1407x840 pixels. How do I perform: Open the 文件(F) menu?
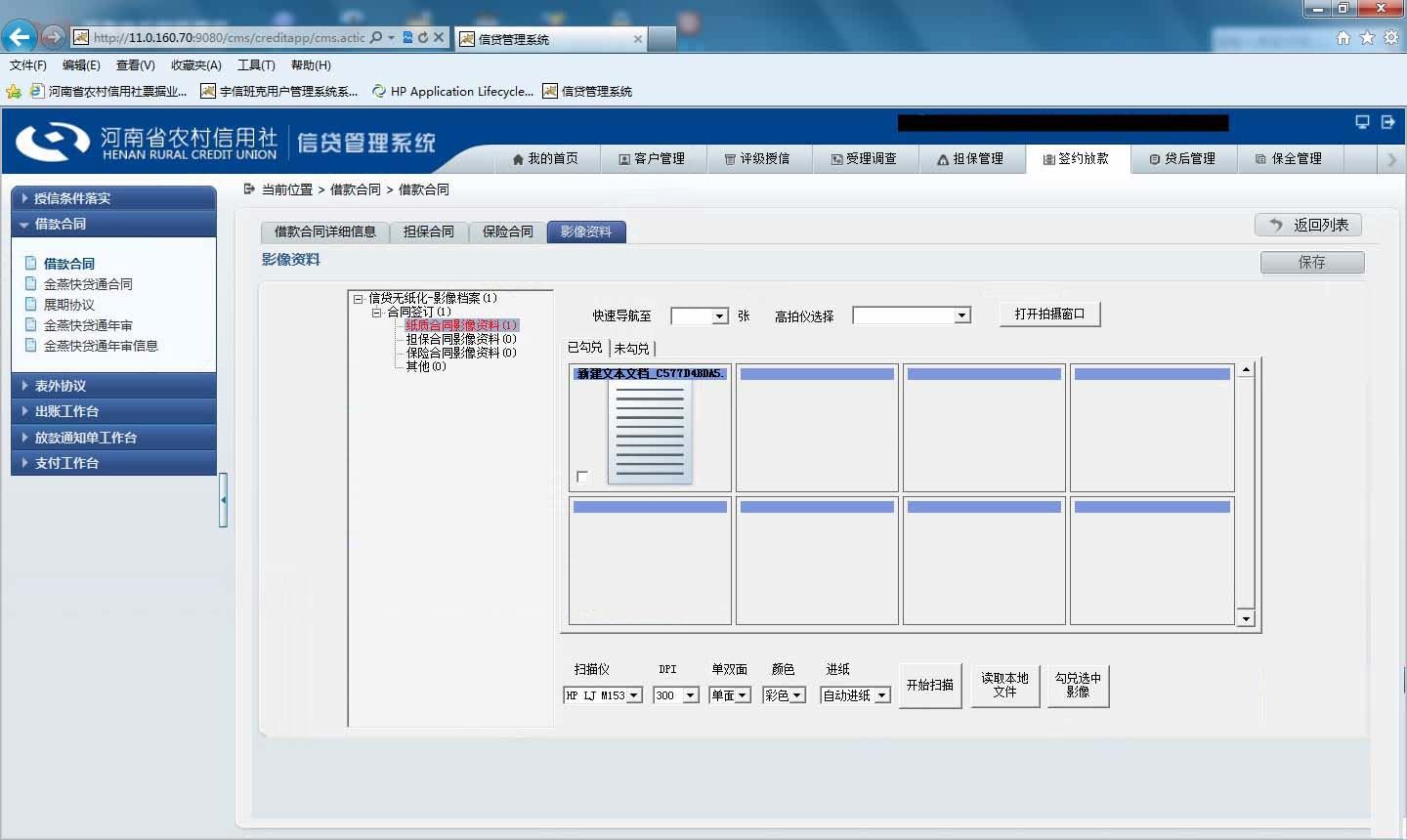pyautogui.click(x=28, y=65)
